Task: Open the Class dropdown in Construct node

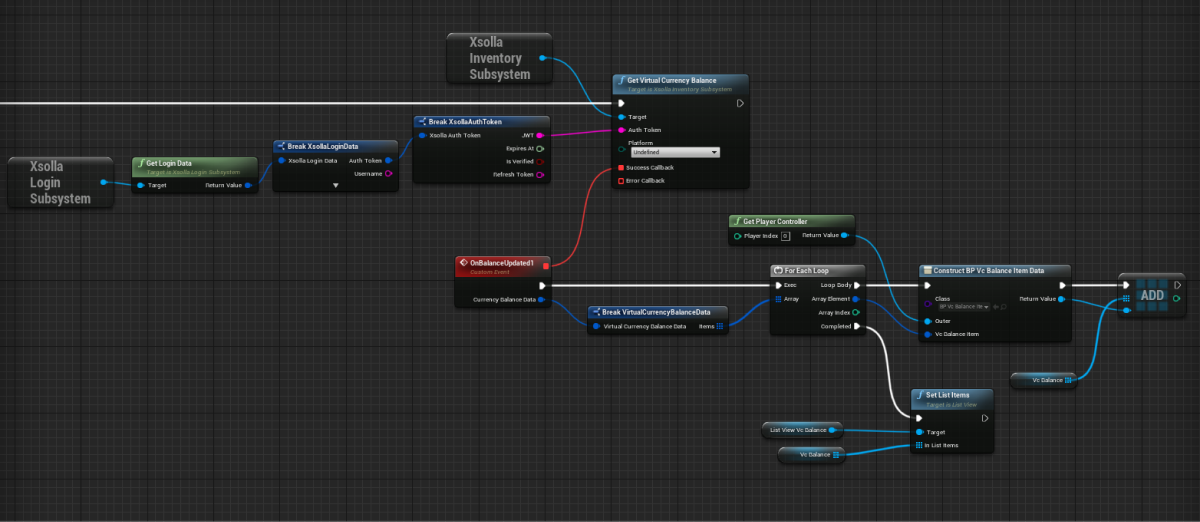Action: [x=964, y=306]
